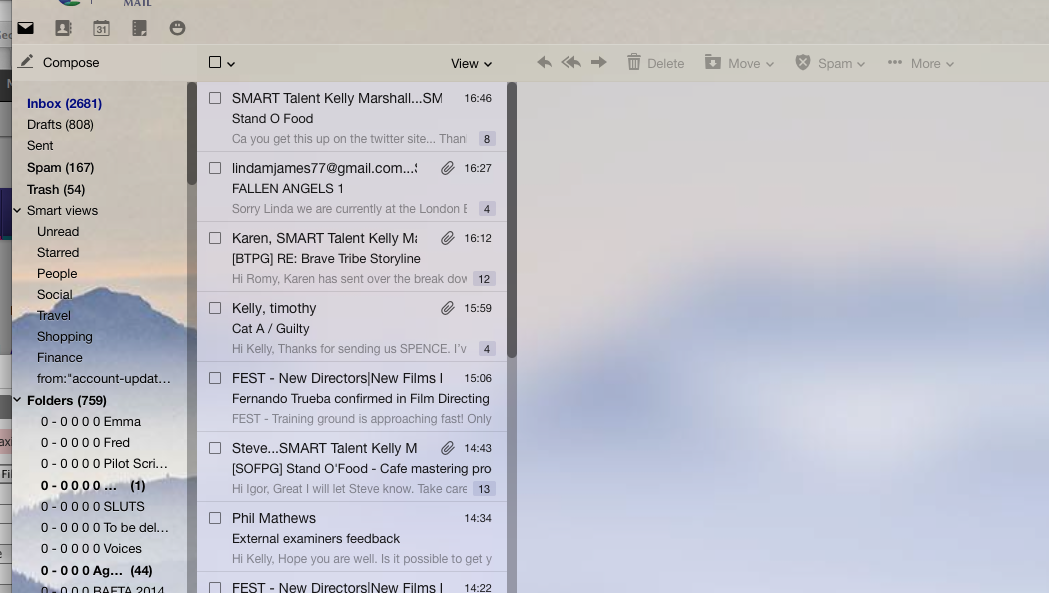
Task: Open the Calendar icon
Action: click(101, 28)
